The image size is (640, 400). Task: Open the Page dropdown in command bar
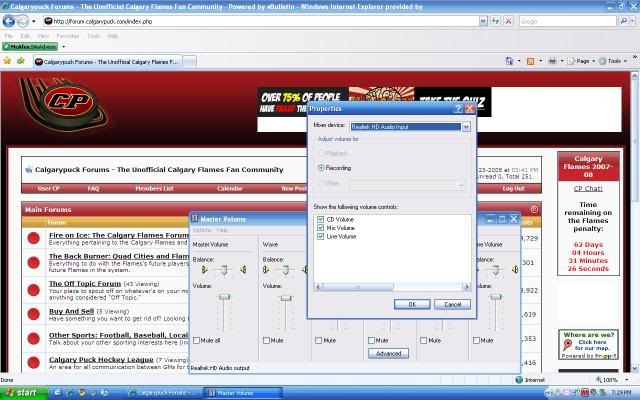coord(582,61)
